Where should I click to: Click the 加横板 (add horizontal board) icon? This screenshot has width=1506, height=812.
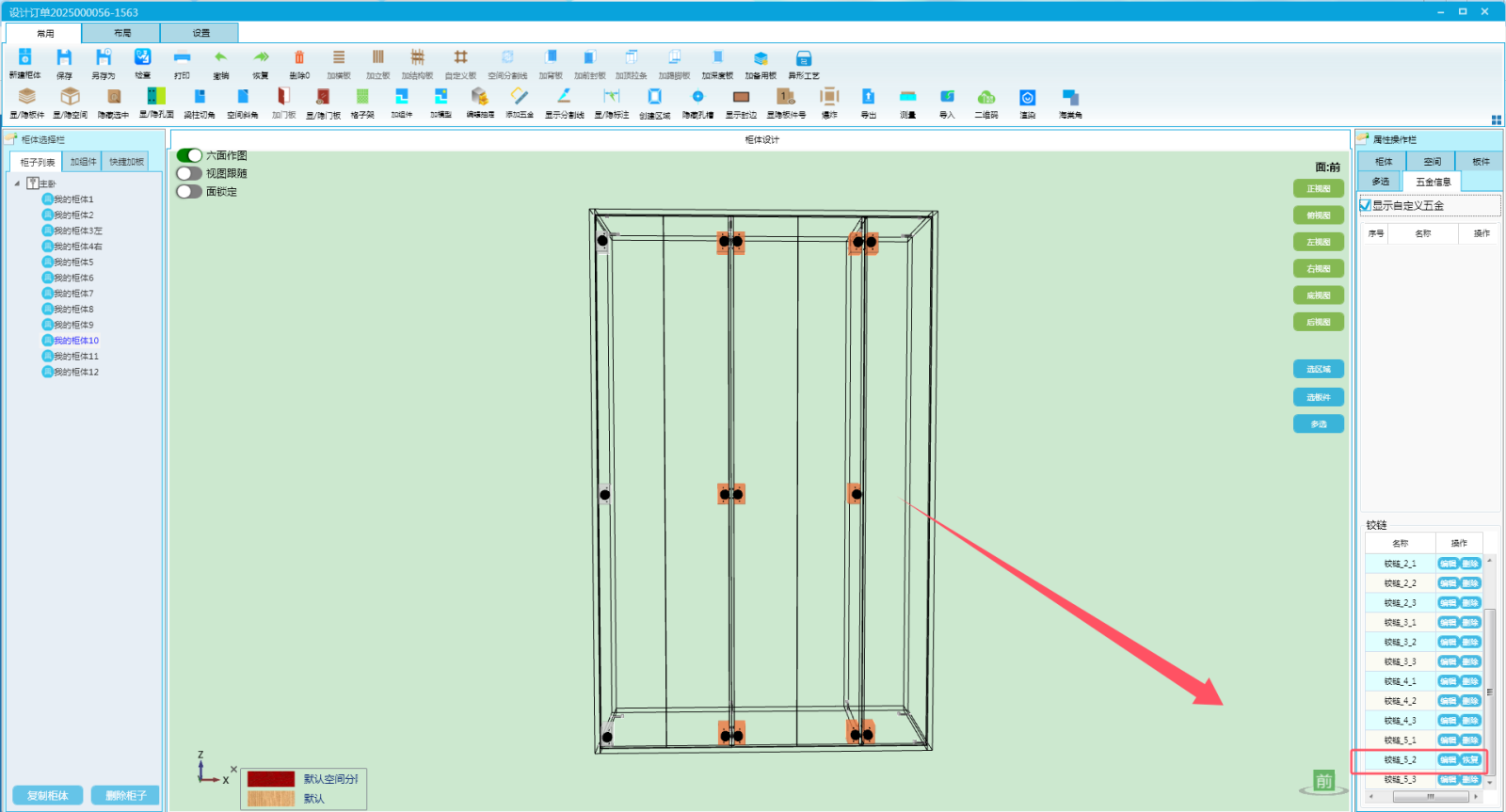coord(339,57)
